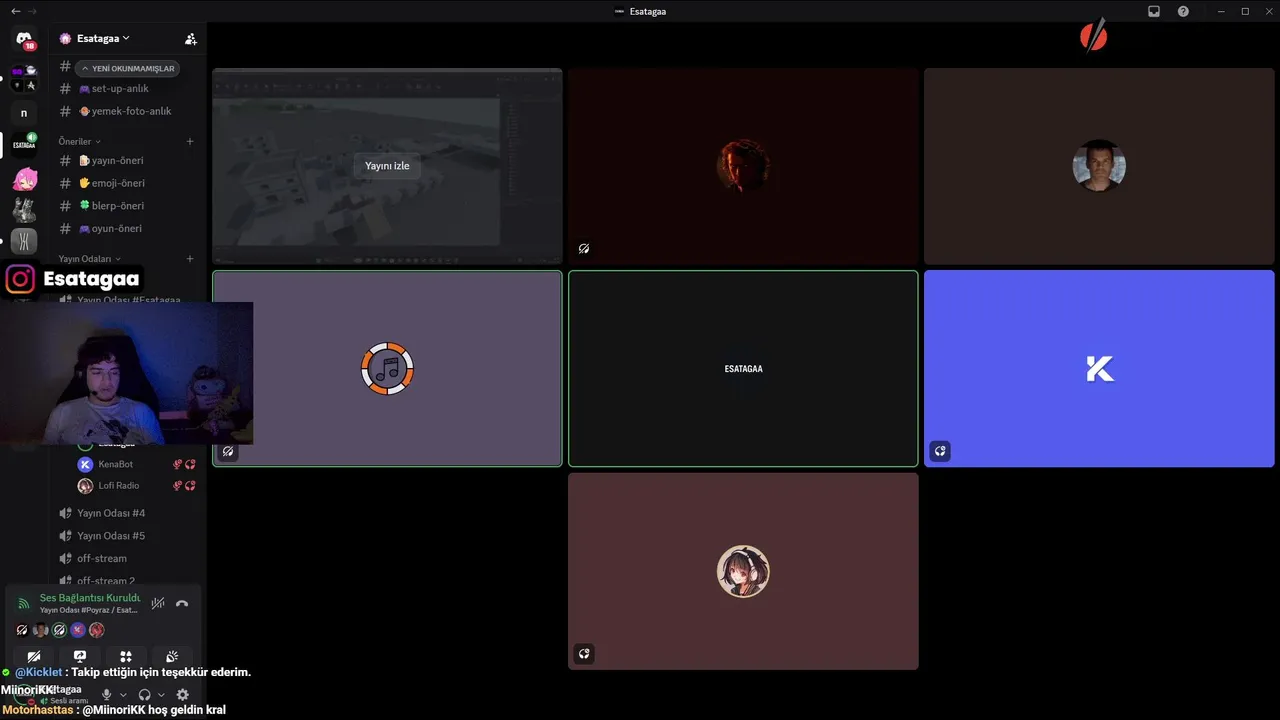This screenshot has height=720, width=1280.
Task: Click the Ses Bağlantısı Kuruldu connection status
Action: 90,598
